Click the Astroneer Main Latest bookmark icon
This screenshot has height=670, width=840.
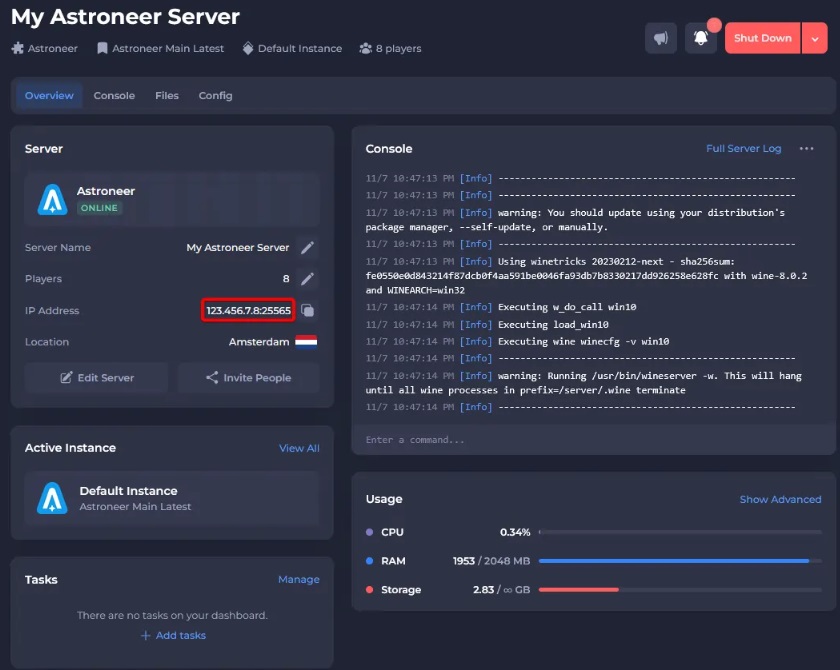tap(102, 48)
